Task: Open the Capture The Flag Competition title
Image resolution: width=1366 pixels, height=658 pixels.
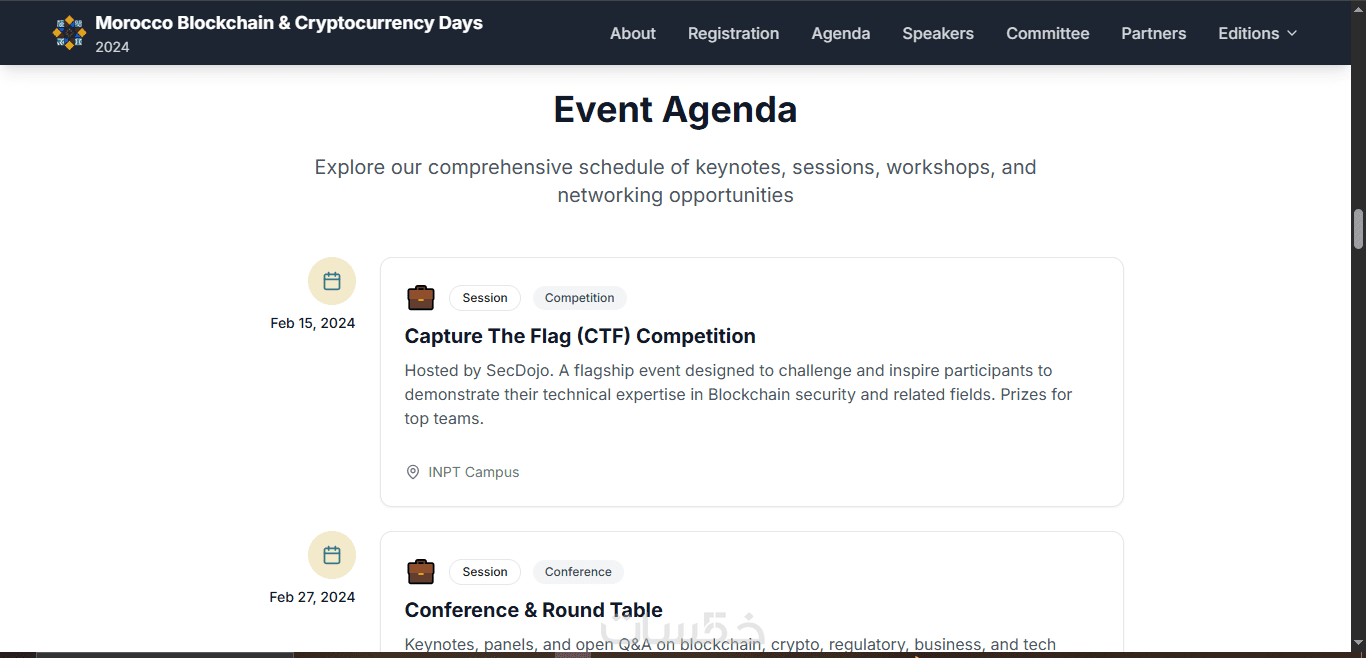Action: (580, 336)
